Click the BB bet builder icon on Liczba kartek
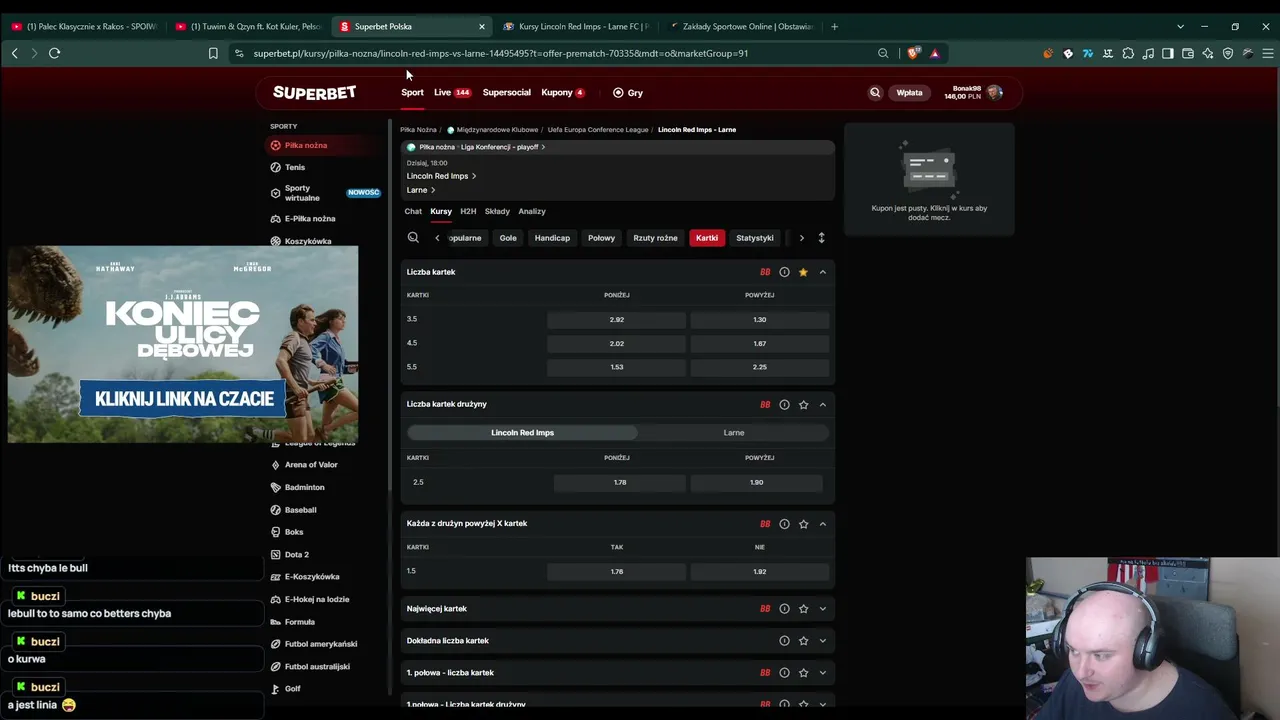1280x720 pixels. coord(765,272)
